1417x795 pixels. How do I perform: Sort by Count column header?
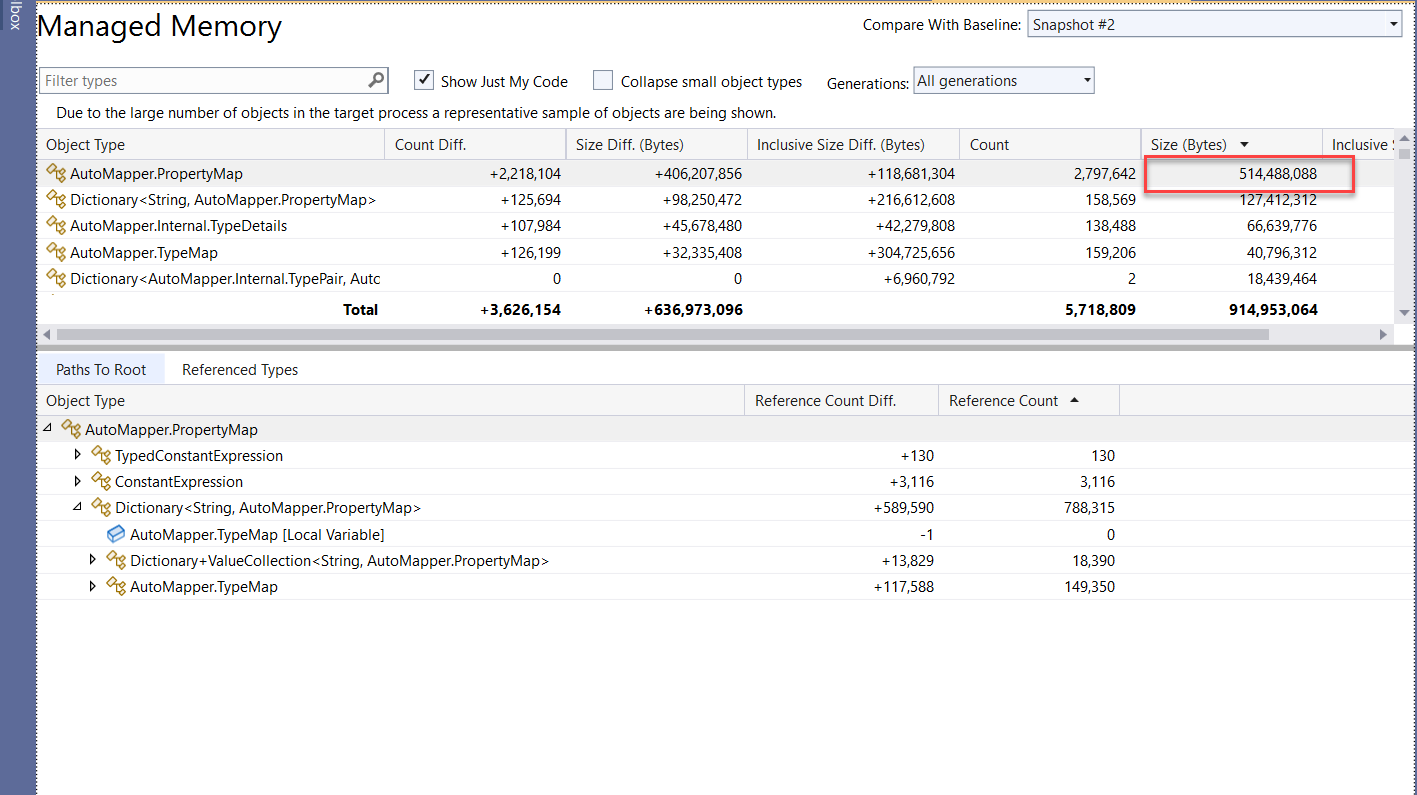pos(1050,144)
